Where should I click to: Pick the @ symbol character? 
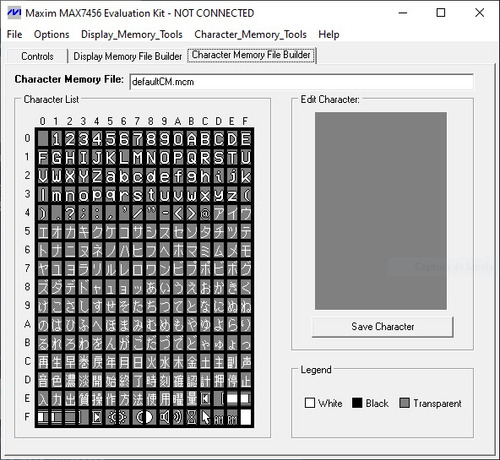(205, 213)
